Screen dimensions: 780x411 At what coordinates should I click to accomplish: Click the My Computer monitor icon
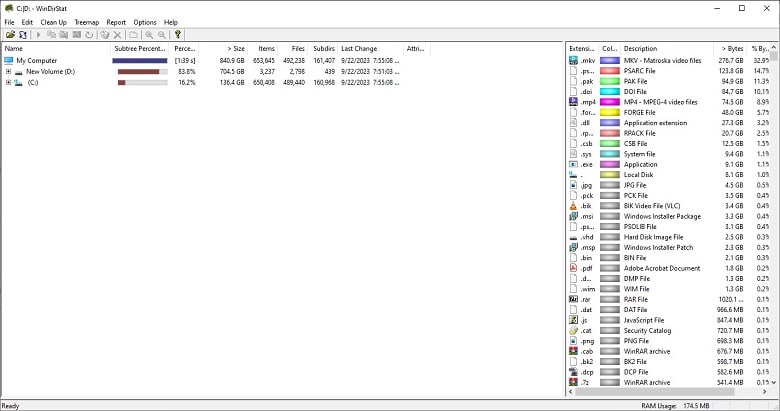(x=8, y=61)
